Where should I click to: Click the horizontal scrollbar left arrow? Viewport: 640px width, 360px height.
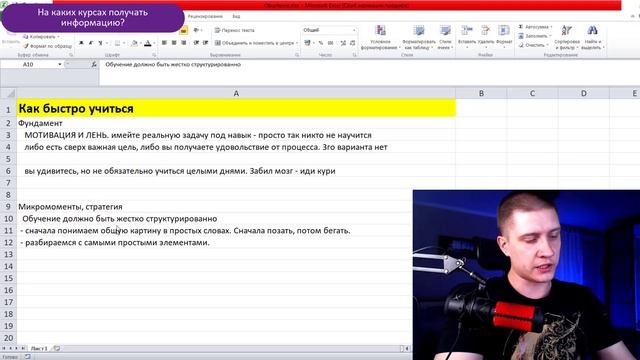[x=407, y=348]
